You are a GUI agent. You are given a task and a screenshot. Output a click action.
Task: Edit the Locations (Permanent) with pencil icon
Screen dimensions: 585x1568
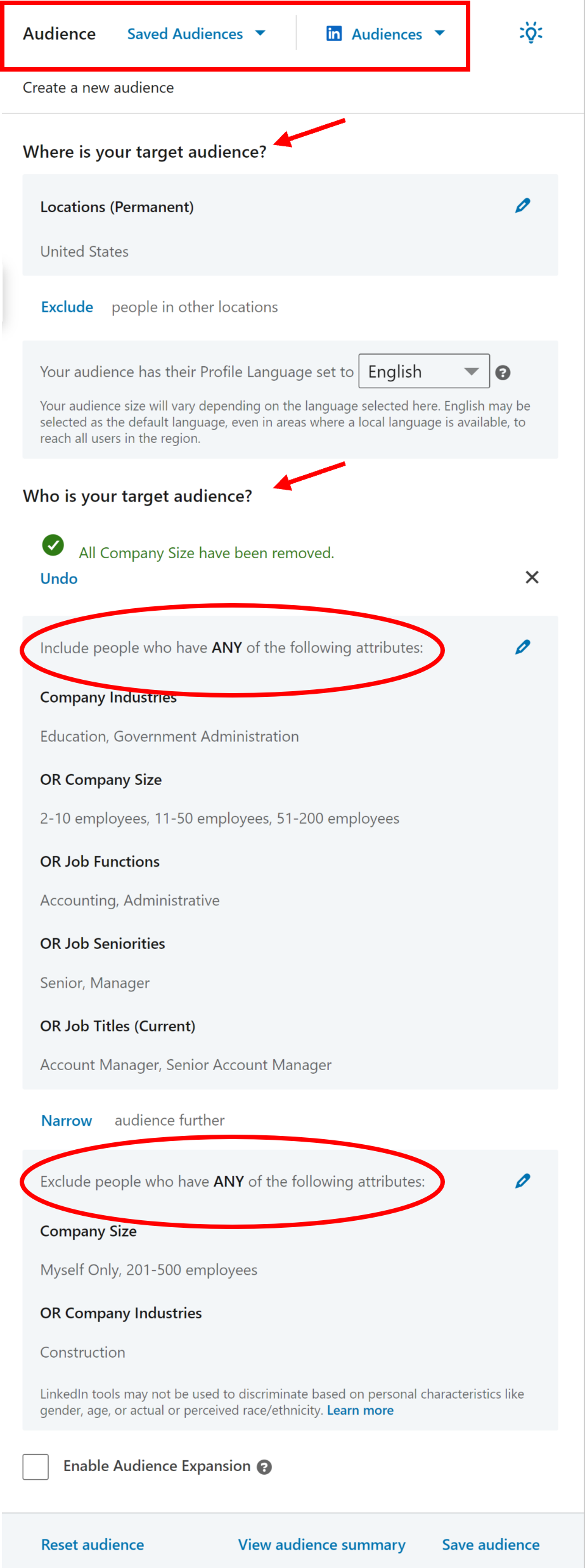(x=522, y=205)
